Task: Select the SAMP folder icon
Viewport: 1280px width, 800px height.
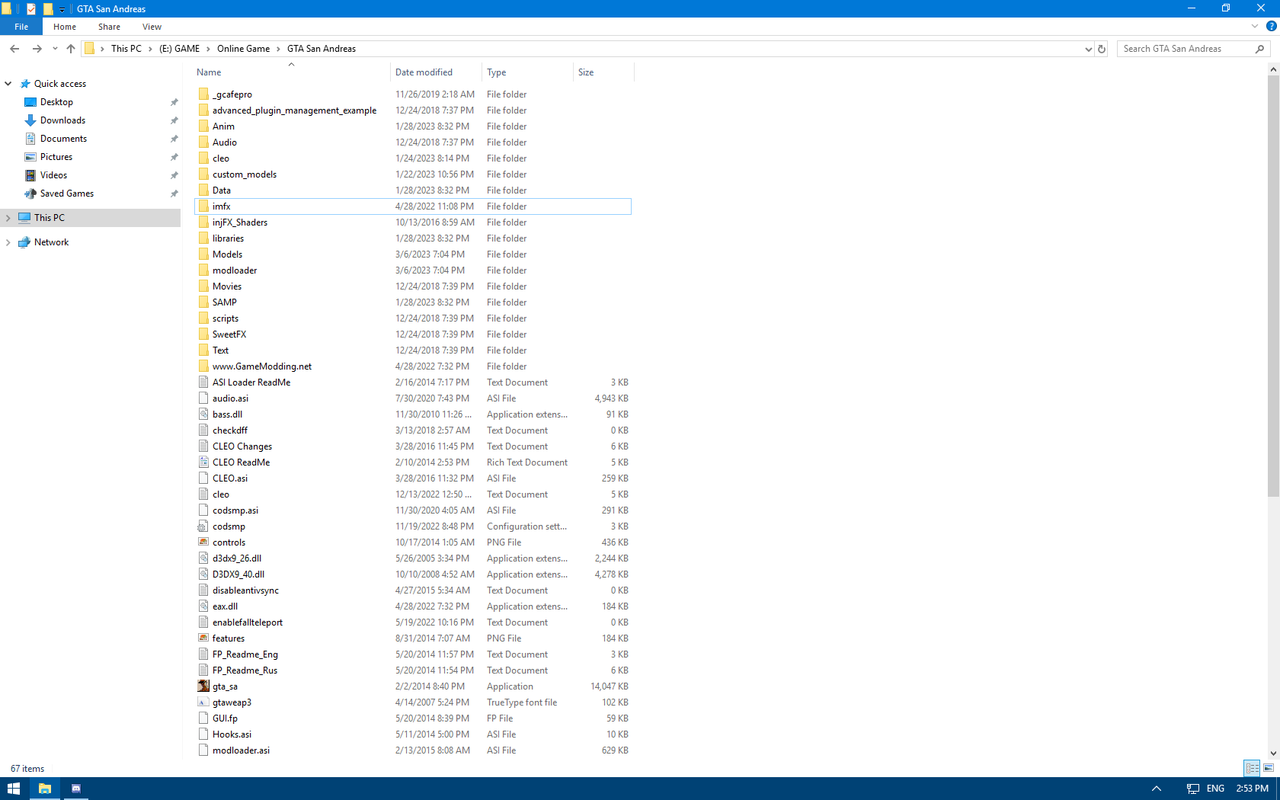Action: [x=204, y=302]
